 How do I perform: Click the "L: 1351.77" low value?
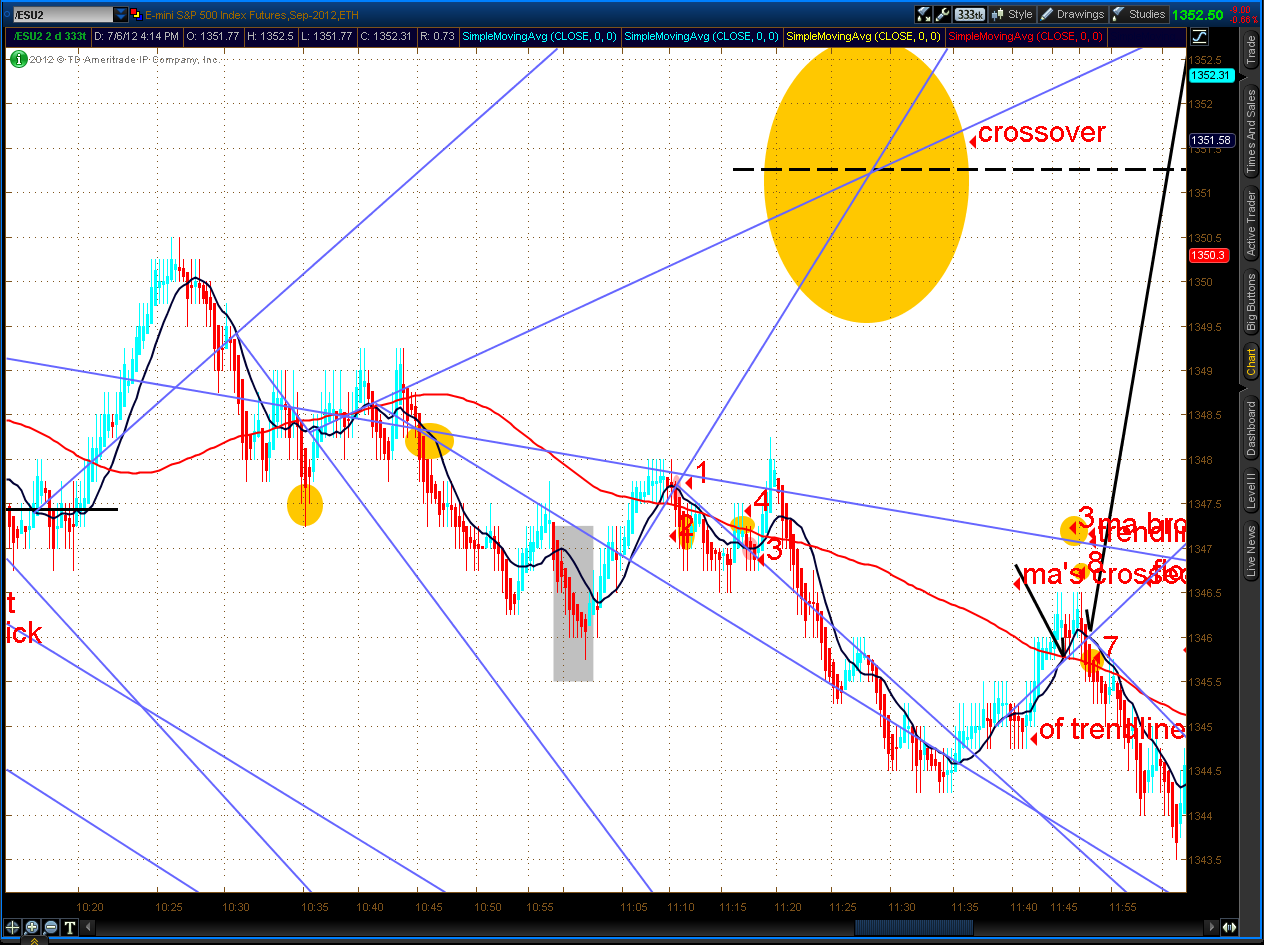pyautogui.click(x=326, y=37)
